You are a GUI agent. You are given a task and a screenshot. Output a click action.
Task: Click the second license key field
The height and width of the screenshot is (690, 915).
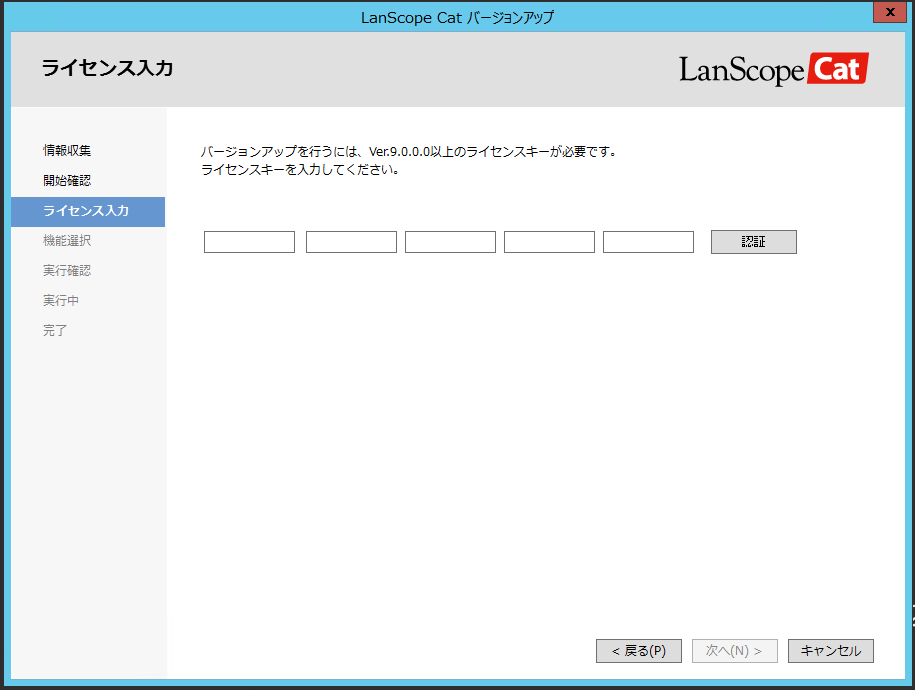[348, 241]
